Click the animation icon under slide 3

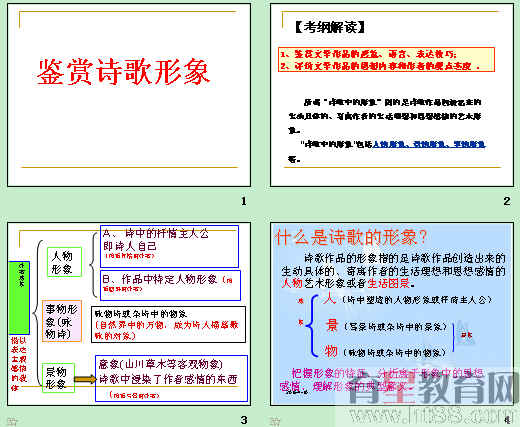[x=12, y=421]
